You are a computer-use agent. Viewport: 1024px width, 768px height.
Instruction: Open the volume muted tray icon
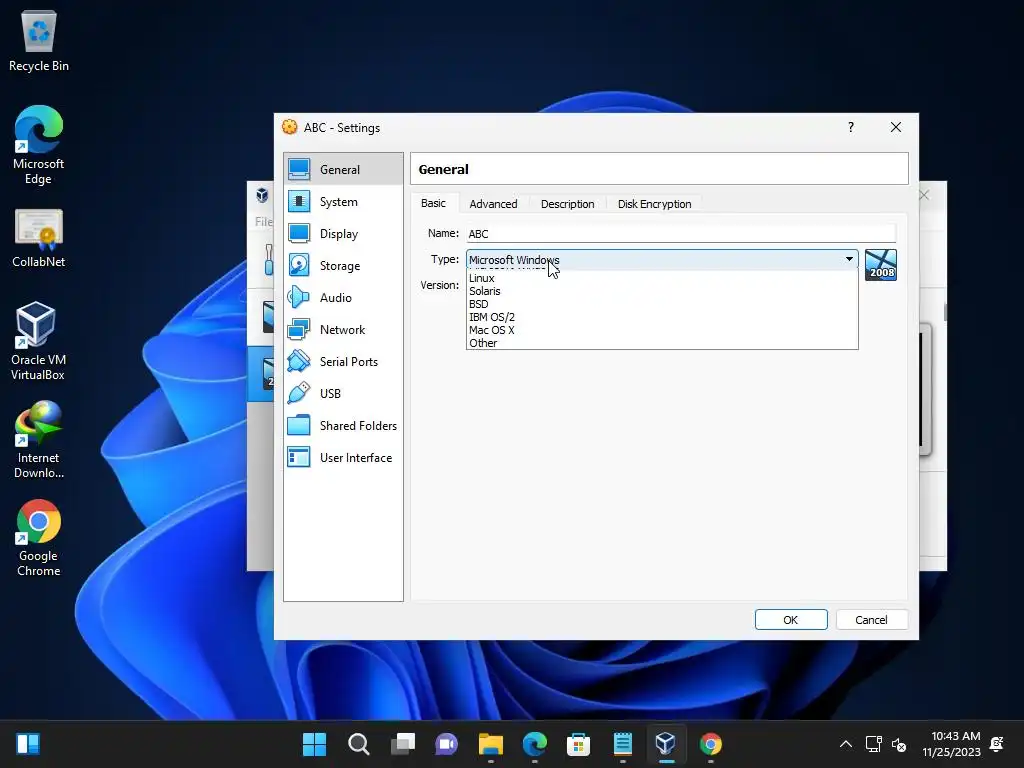pos(899,744)
